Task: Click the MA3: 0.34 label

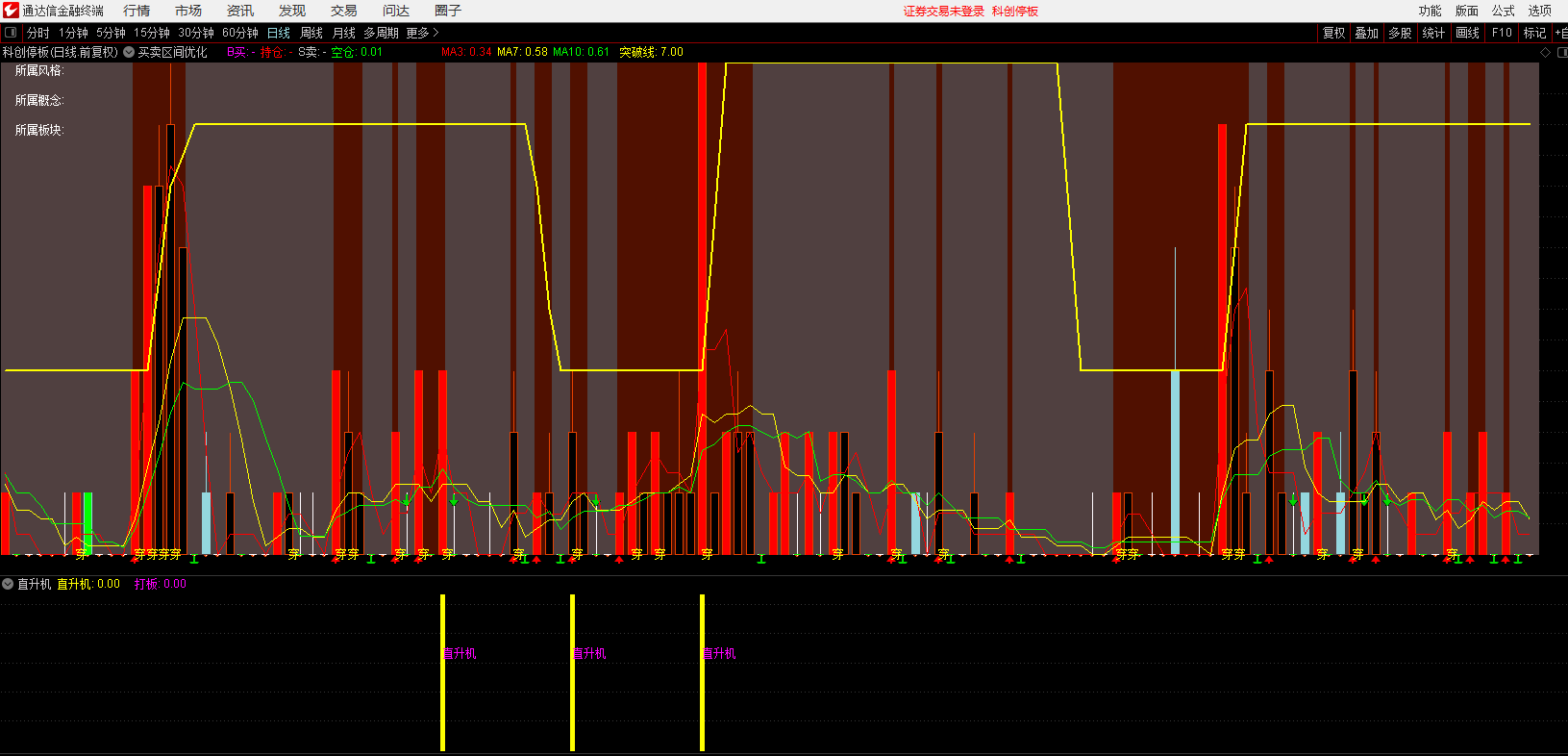Action: pyautogui.click(x=466, y=52)
